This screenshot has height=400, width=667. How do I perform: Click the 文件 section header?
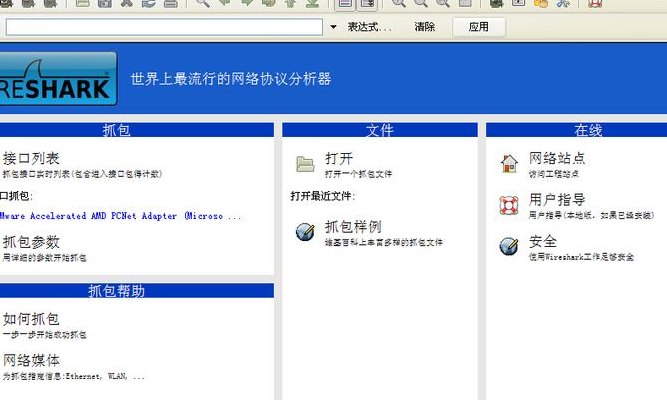click(380, 130)
